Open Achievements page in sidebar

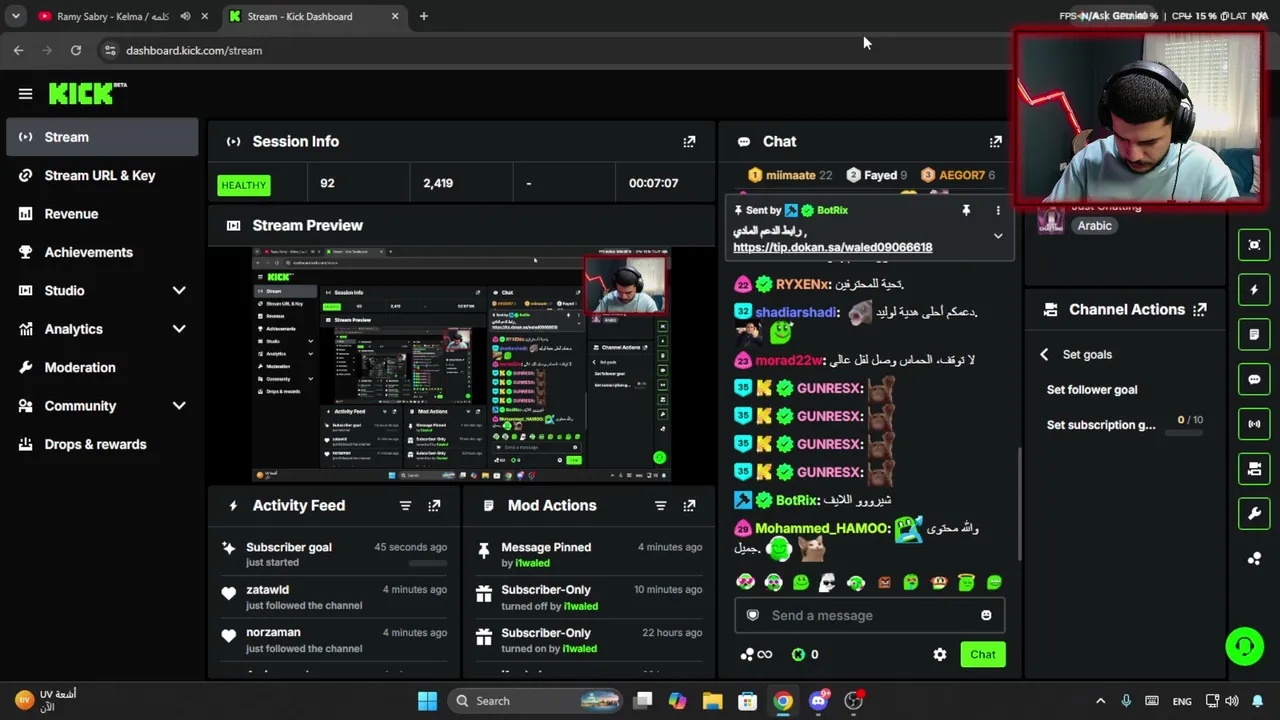[x=102, y=253]
